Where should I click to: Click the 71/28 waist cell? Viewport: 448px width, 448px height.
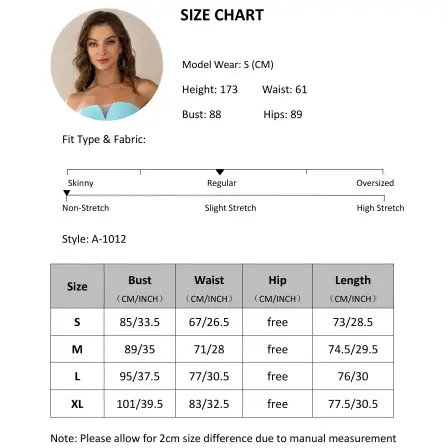(209, 349)
